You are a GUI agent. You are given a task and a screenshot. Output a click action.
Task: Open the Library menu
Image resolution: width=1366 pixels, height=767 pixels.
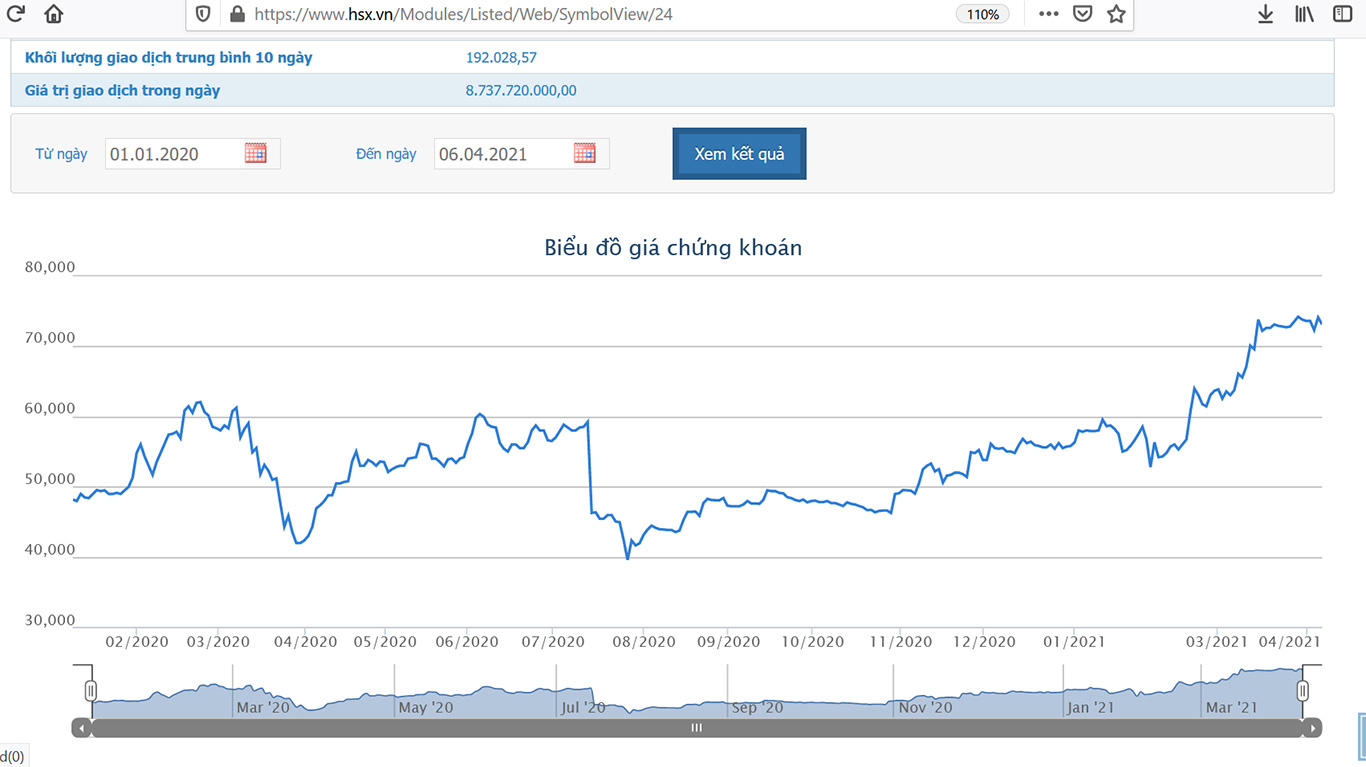pyautogui.click(x=1304, y=14)
